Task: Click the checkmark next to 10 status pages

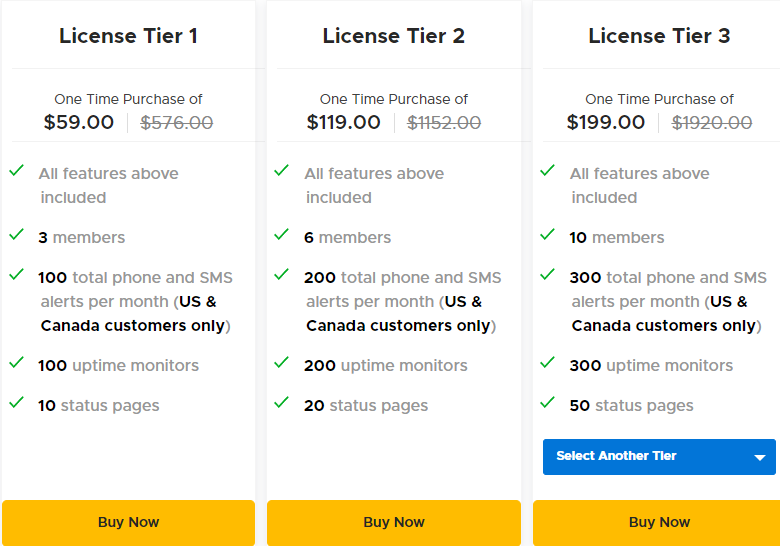Action: (x=16, y=403)
